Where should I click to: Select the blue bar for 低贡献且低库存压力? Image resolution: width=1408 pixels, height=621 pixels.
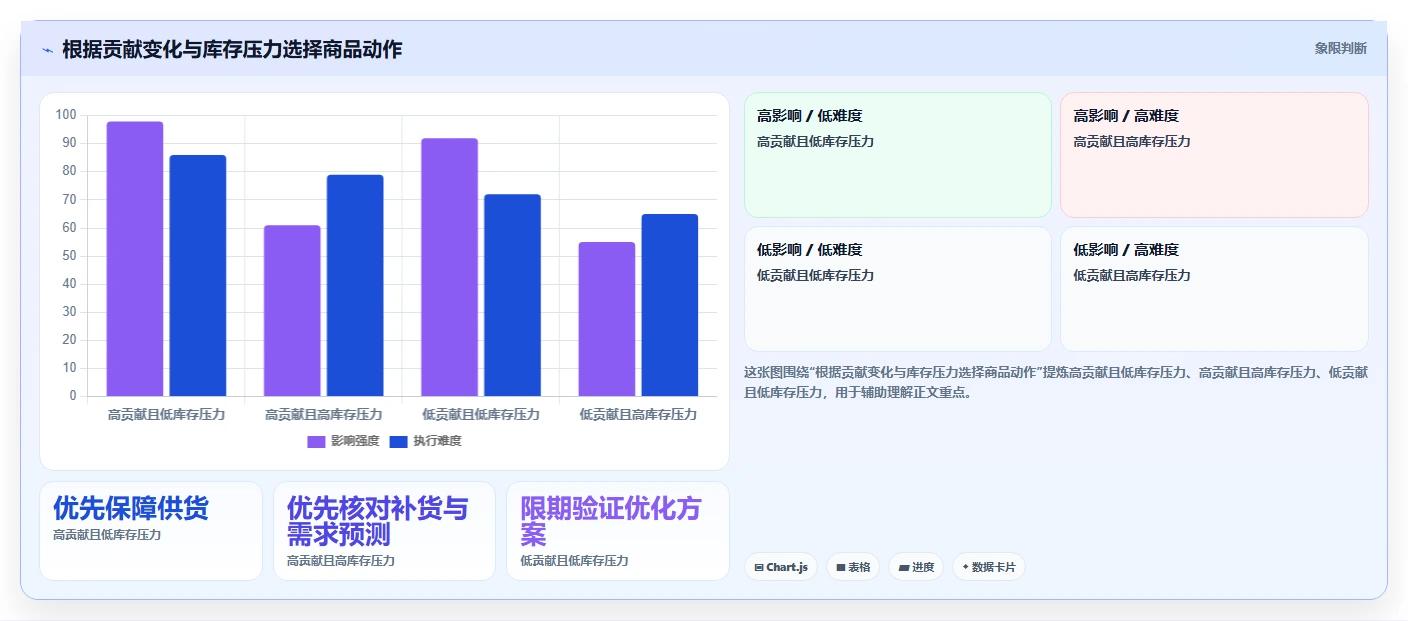pos(512,295)
